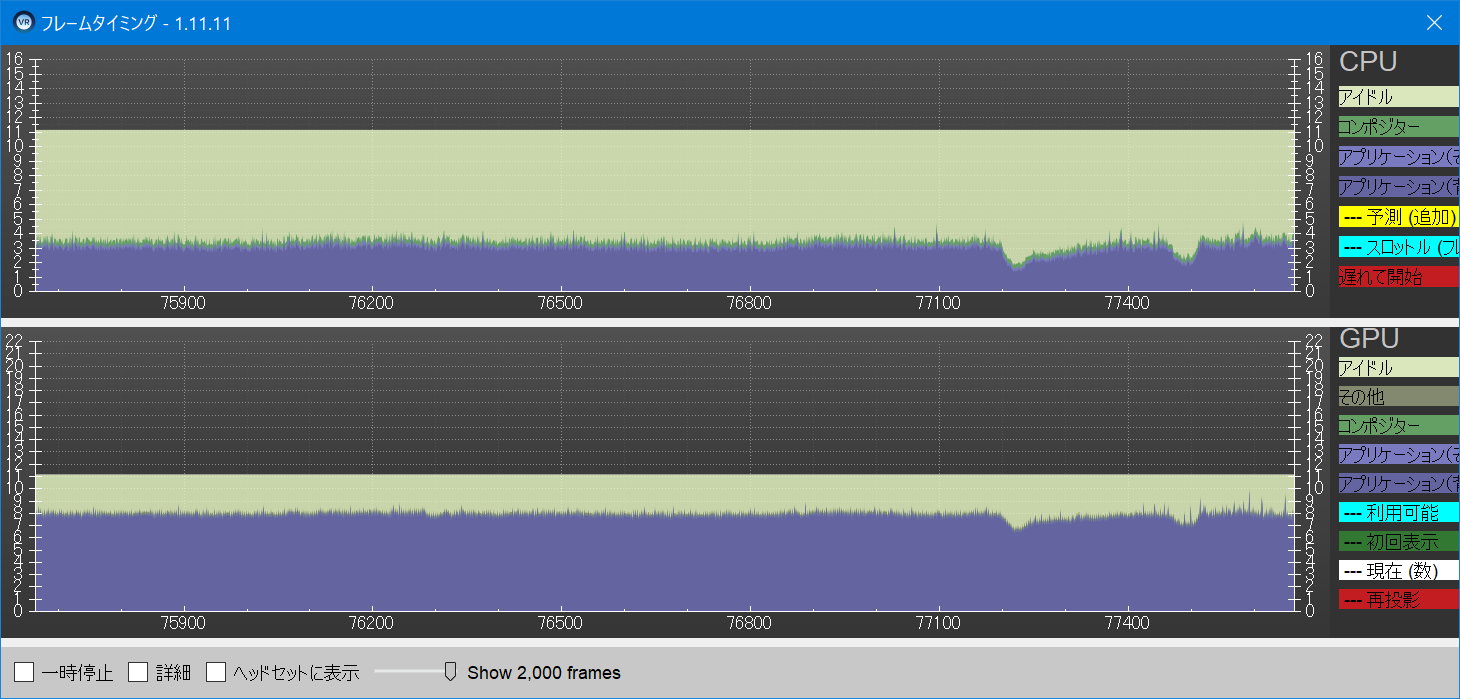Click the green 初回表示 legend entry

point(1398,542)
